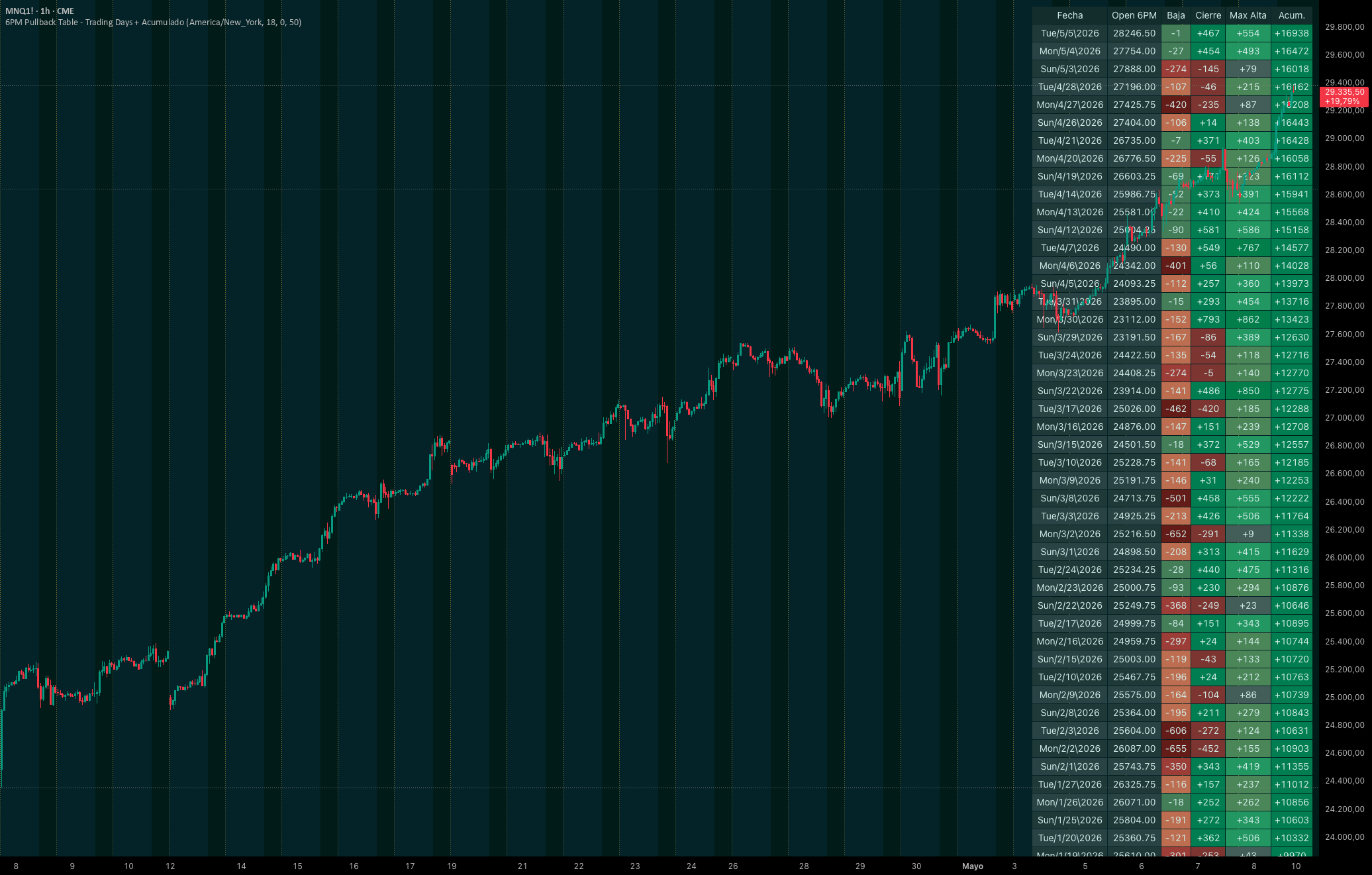Select the Tue/2/24\2026 date cell

tap(1070, 570)
